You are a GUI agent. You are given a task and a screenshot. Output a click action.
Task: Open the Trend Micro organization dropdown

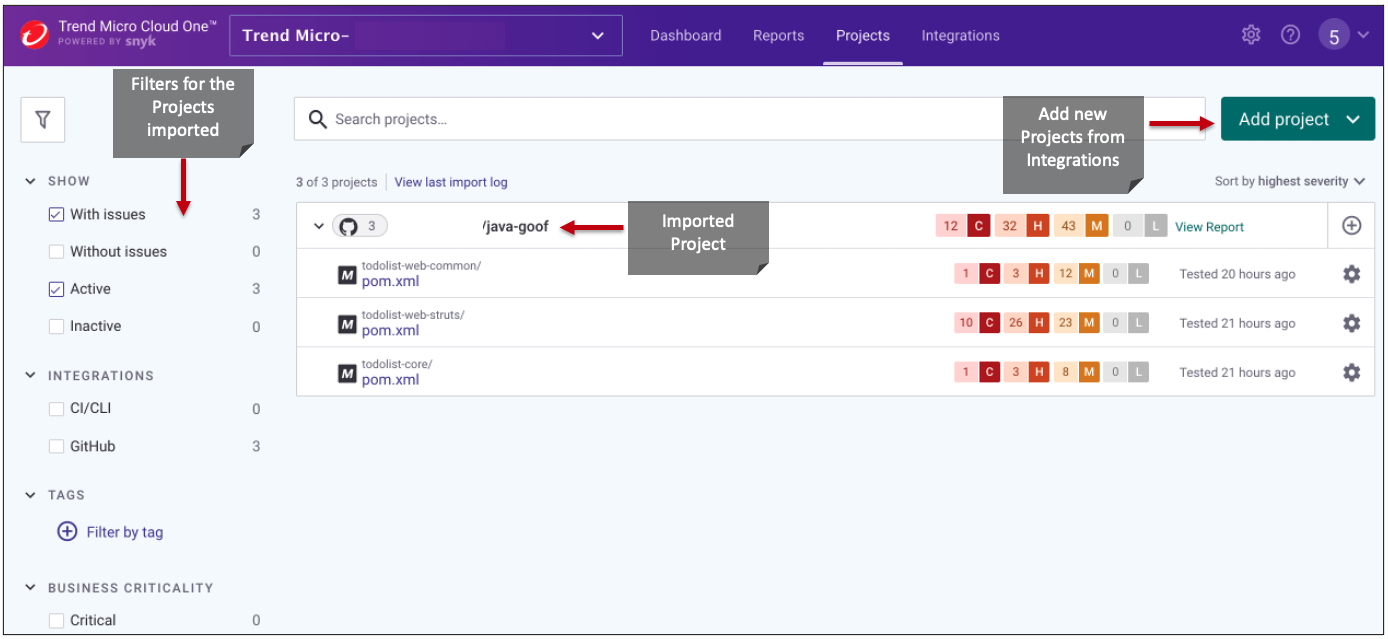tap(426, 36)
